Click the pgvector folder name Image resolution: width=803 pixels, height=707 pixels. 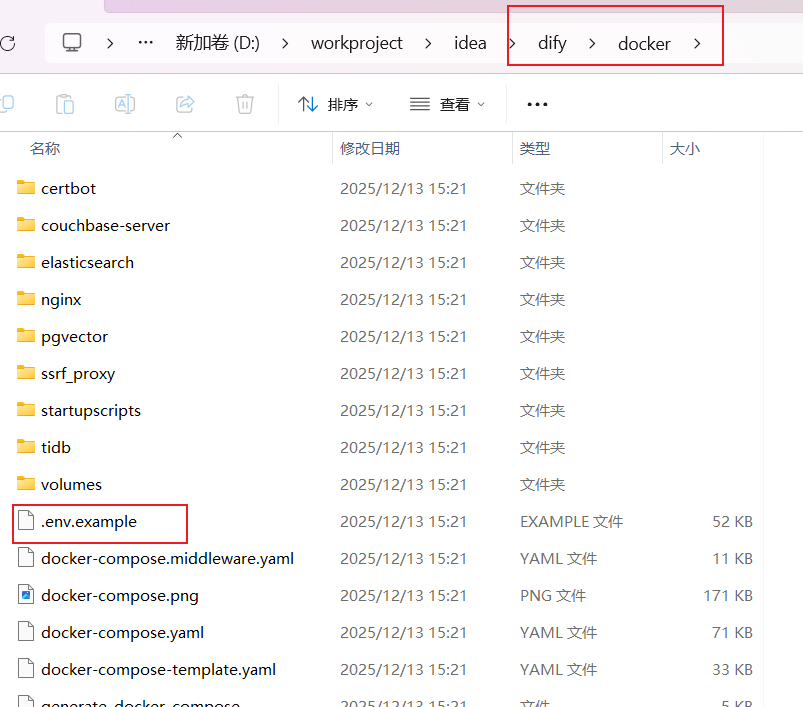[74, 337]
